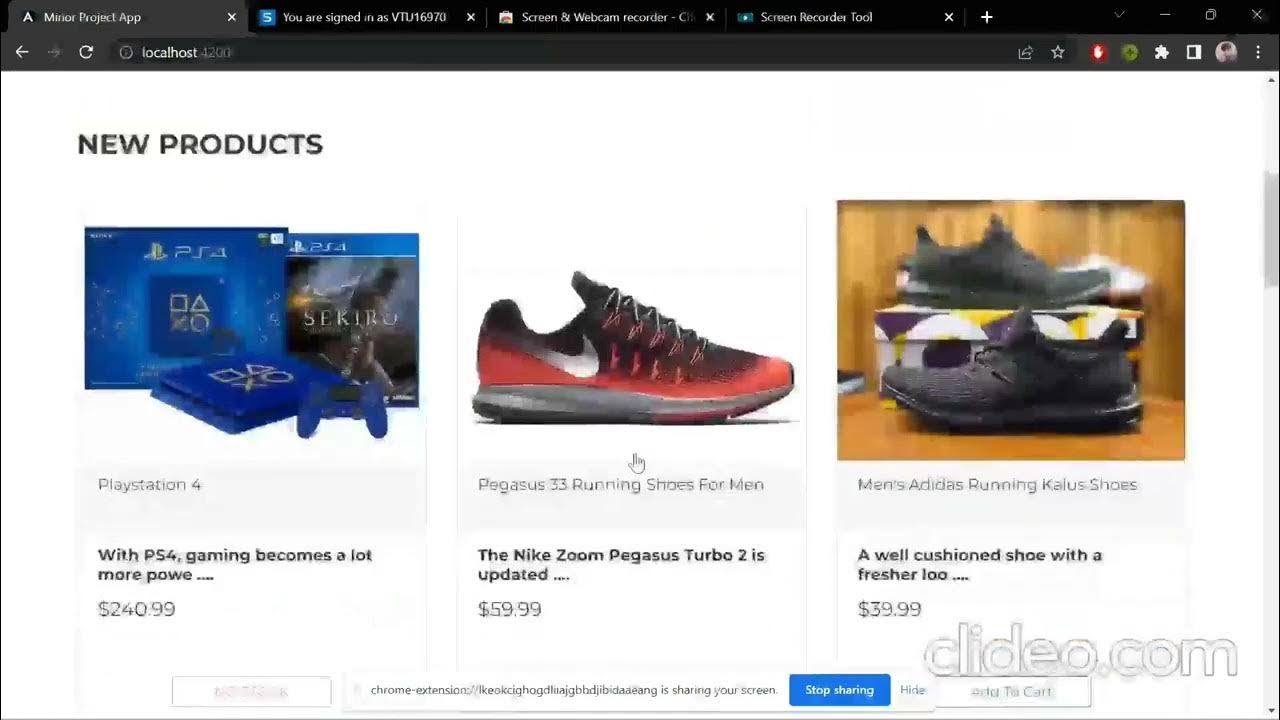Click the well cushioned shoe description

point(980,564)
